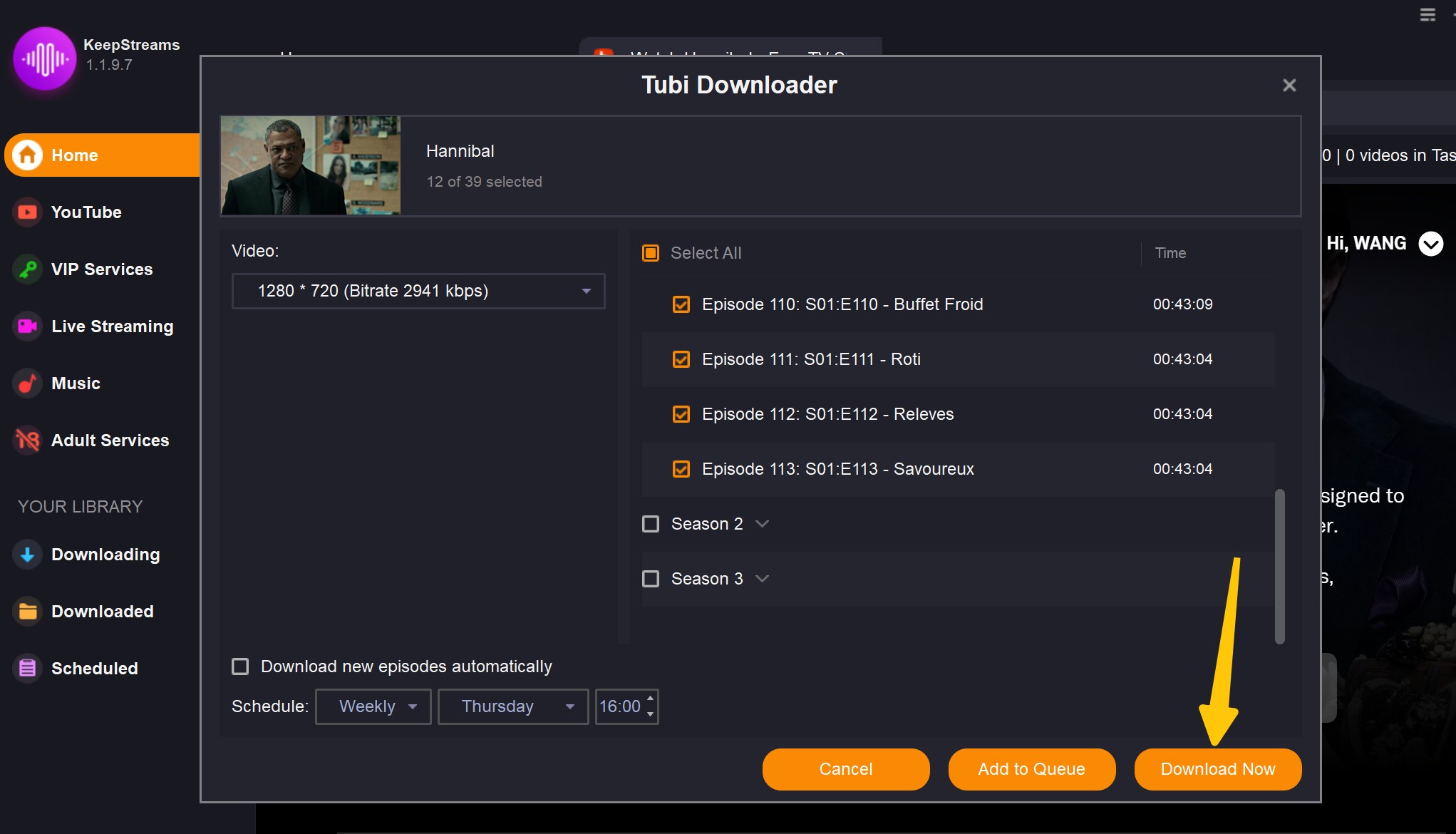
Task: Open YouTube section in sidebar
Action: (86, 212)
